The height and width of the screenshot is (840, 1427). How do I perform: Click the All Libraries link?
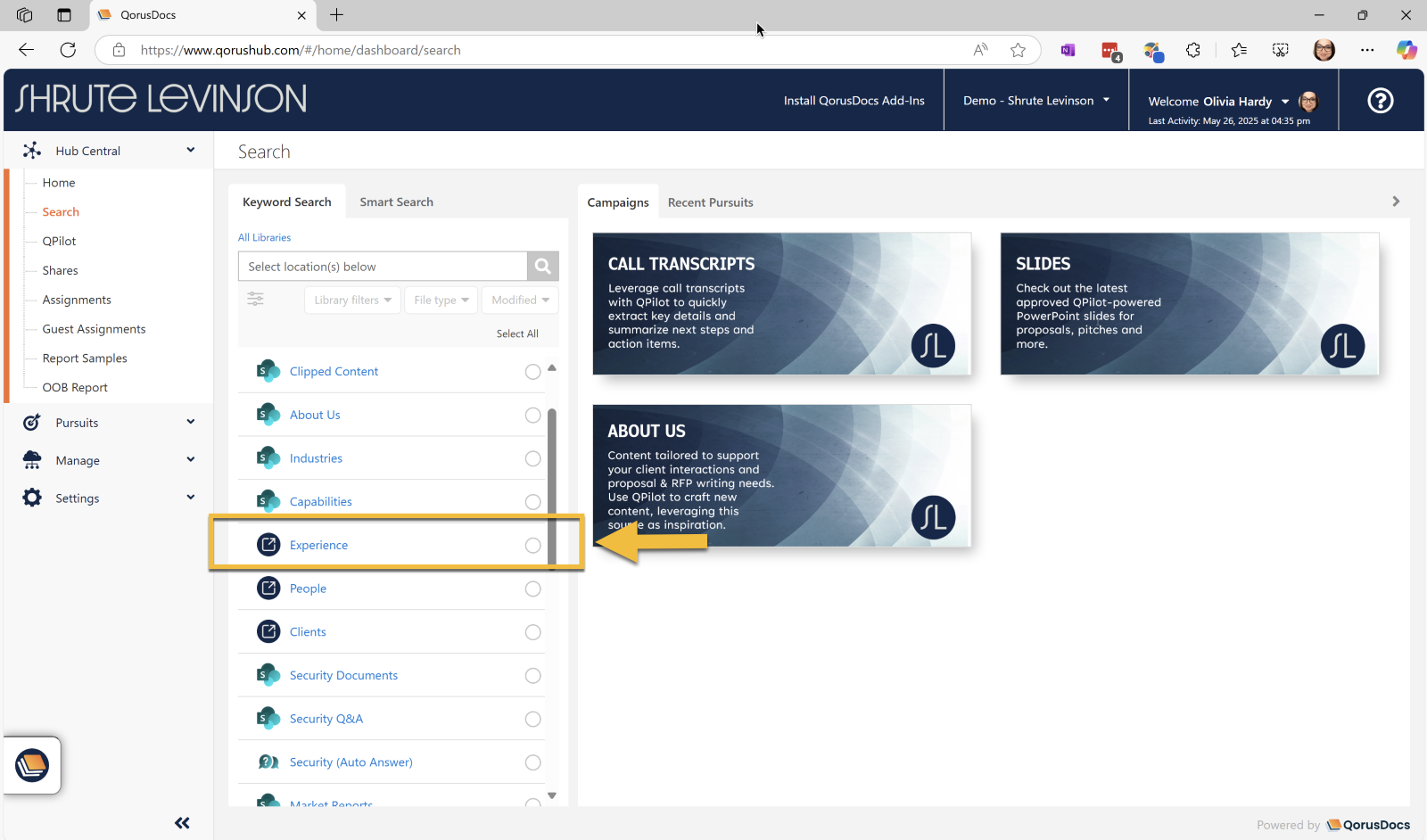click(264, 237)
